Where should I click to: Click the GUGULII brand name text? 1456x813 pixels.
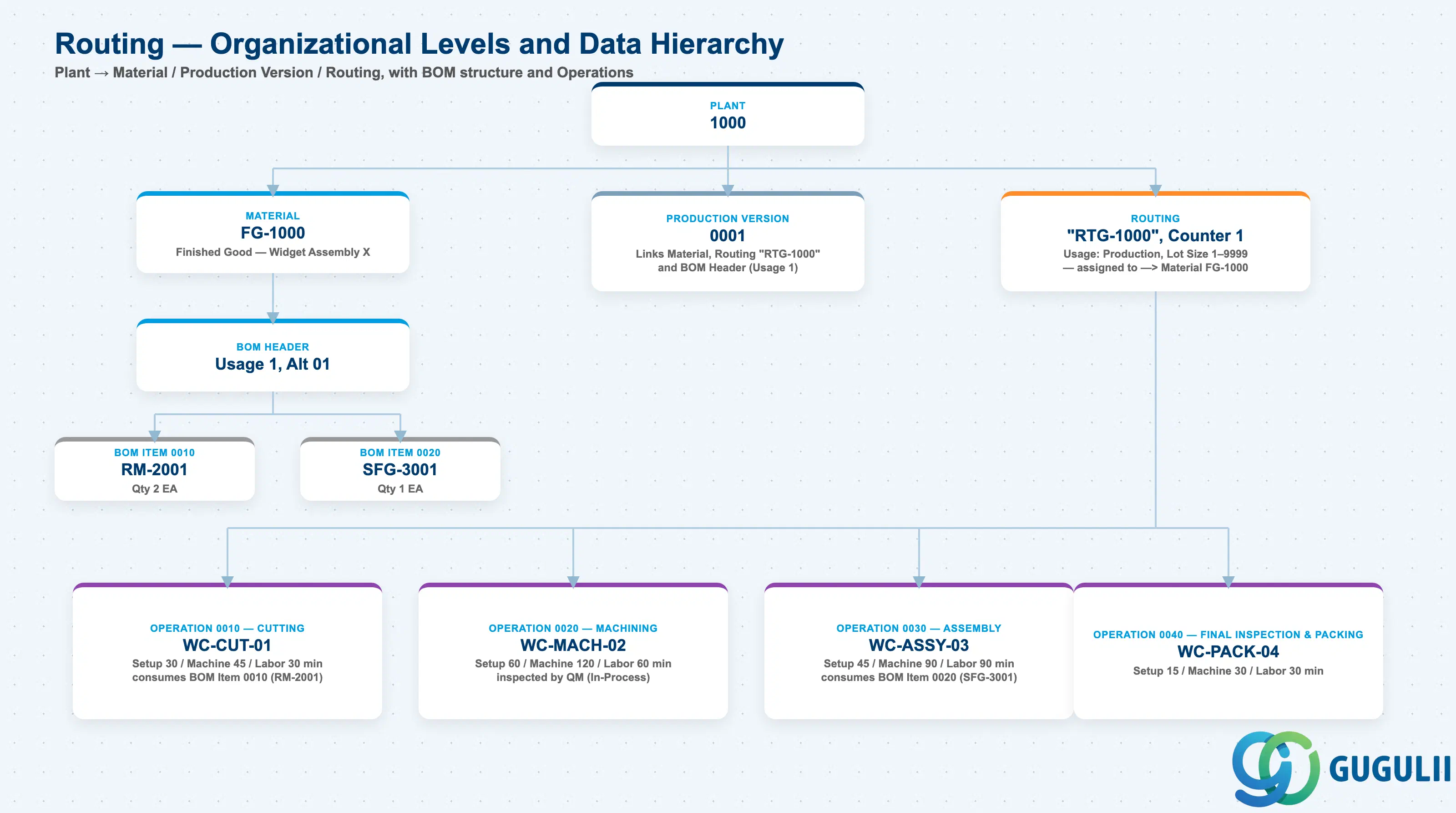tap(1390, 769)
